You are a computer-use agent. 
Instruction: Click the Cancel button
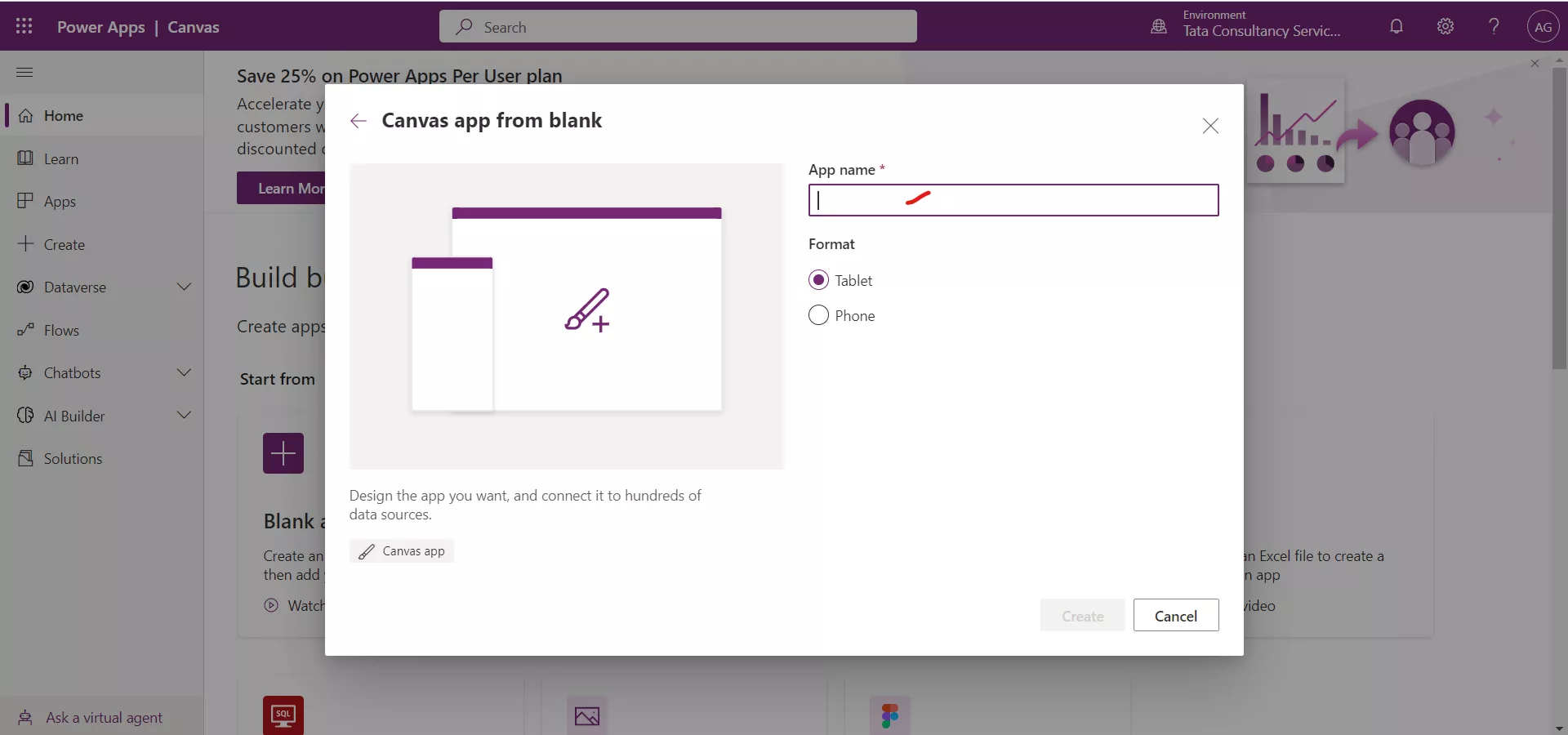point(1176,616)
